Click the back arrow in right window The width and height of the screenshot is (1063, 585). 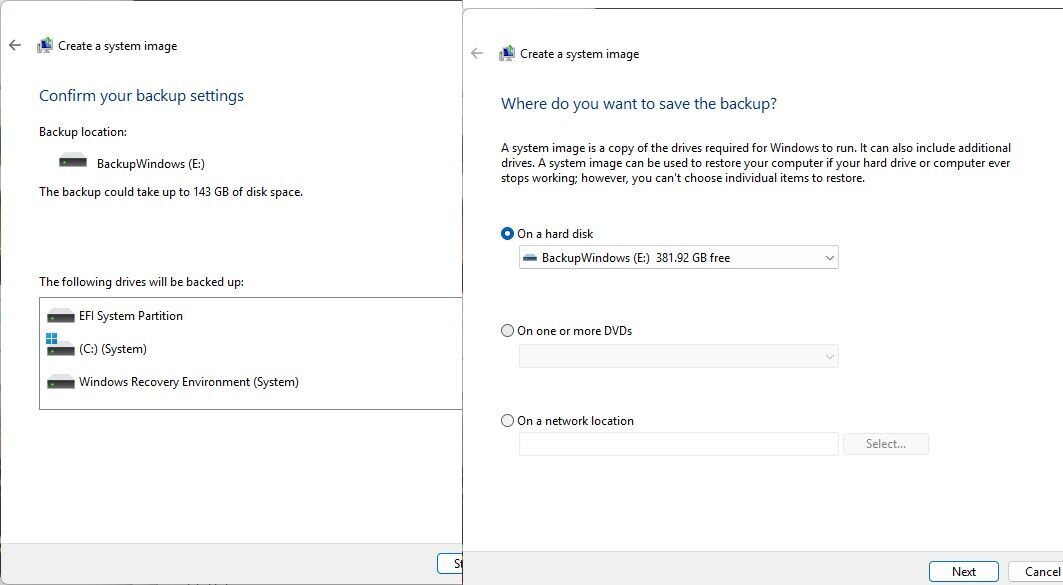[477, 54]
